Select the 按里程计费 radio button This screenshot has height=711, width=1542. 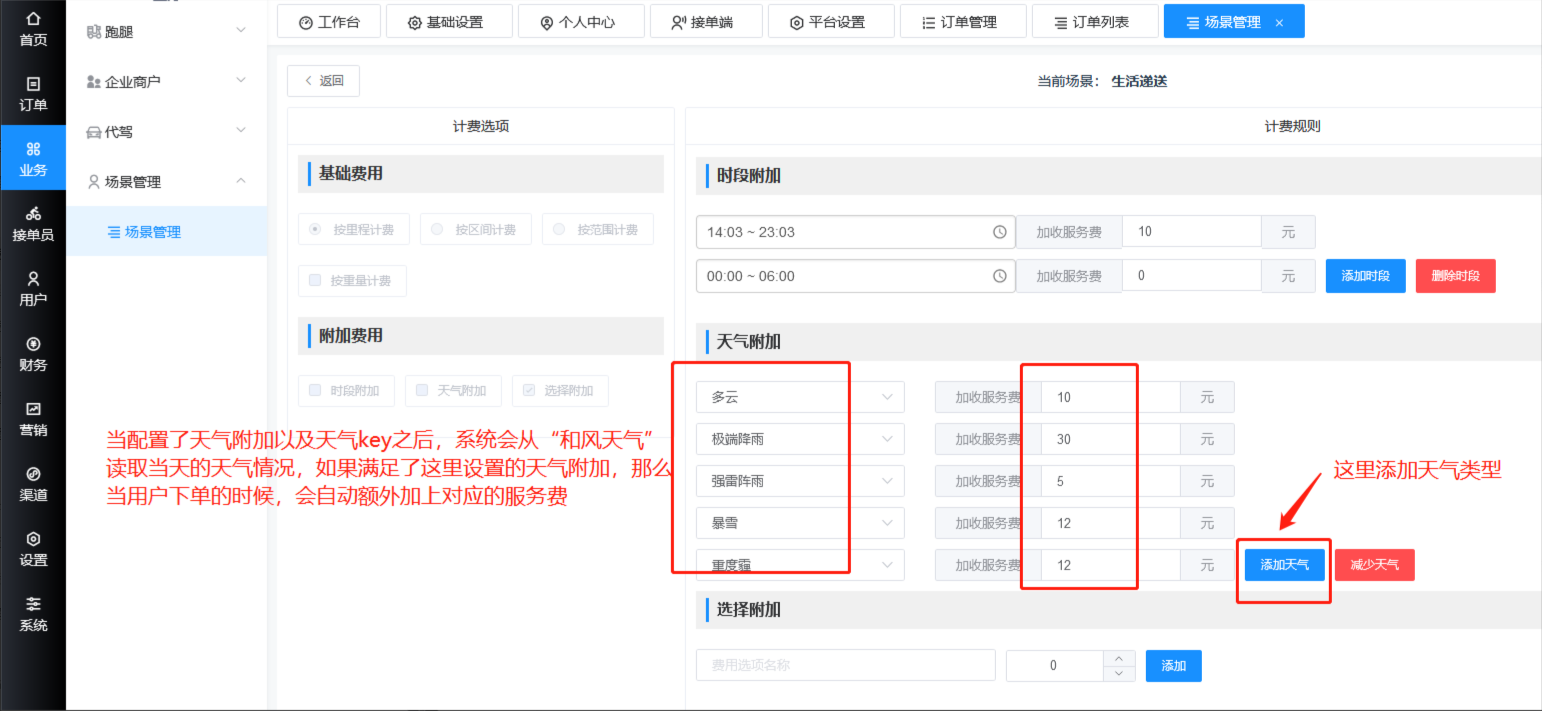tap(315, 230)
